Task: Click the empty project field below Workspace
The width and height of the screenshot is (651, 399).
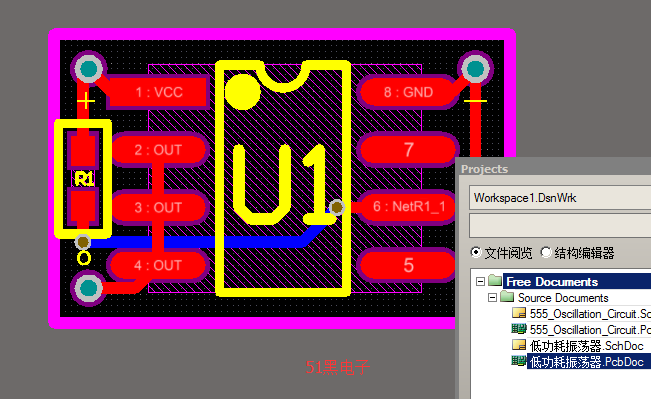Action: (560, 225)
